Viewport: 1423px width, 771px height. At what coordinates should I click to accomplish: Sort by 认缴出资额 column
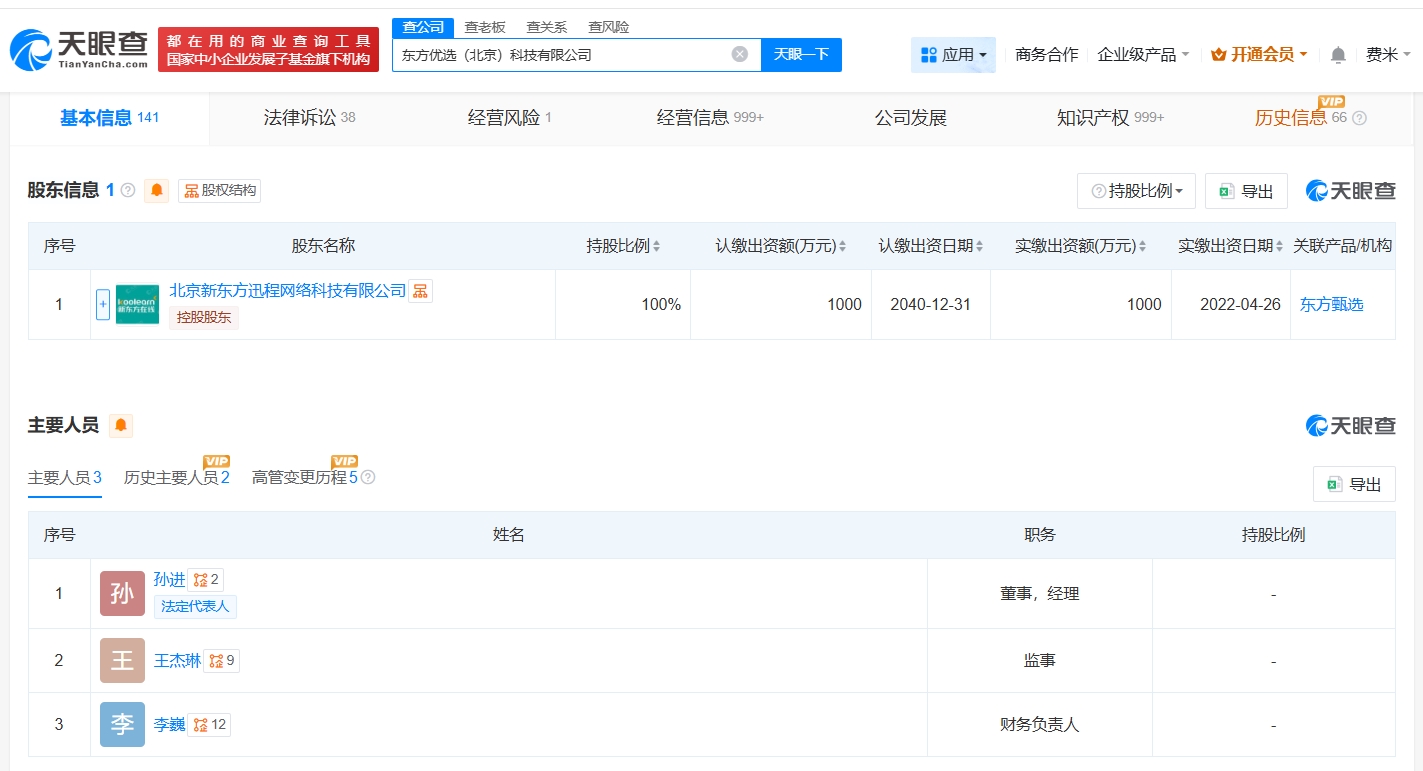780,246
